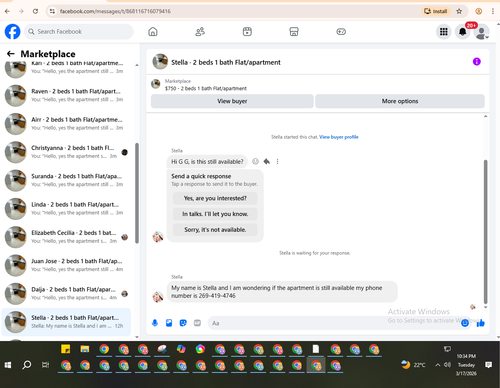Open the View buyer profile link
500x388 pixels.
tap(339, 137)
